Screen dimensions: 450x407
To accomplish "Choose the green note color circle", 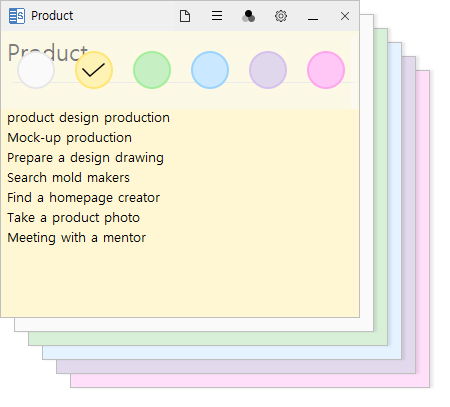I will (152, 70).
